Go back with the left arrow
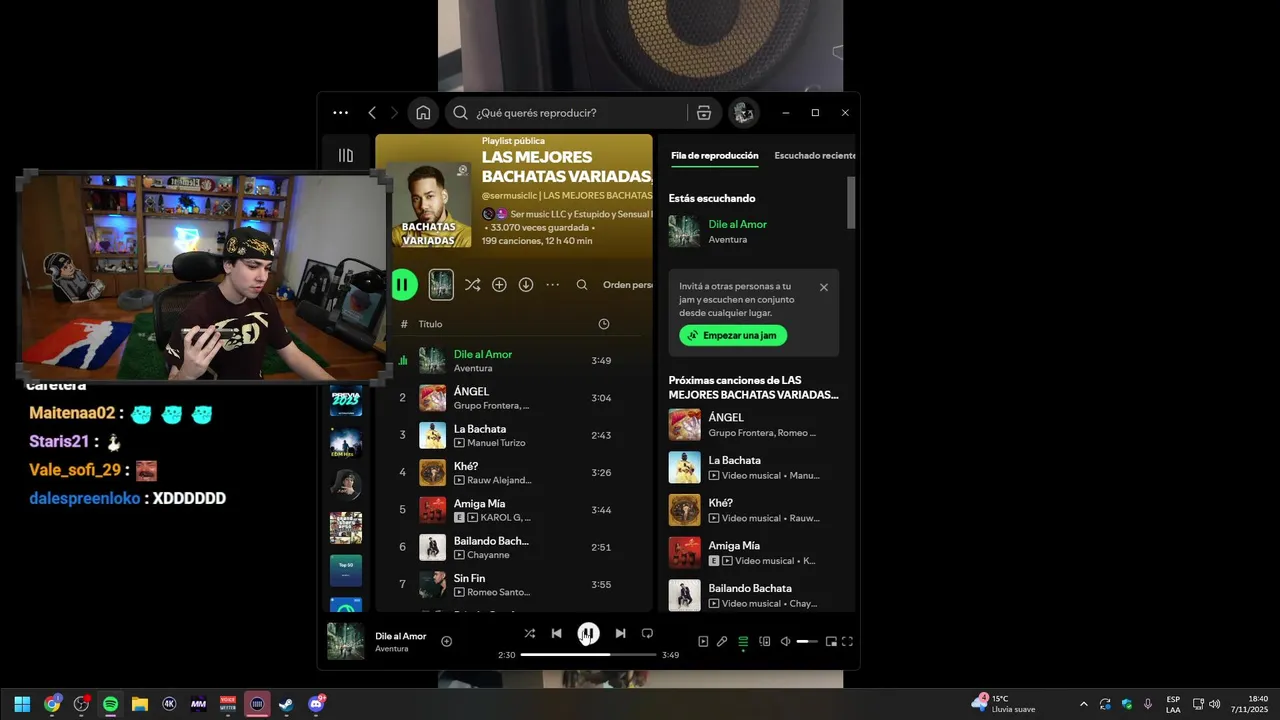Screen dimensions: 1280x720 point(372,113)
